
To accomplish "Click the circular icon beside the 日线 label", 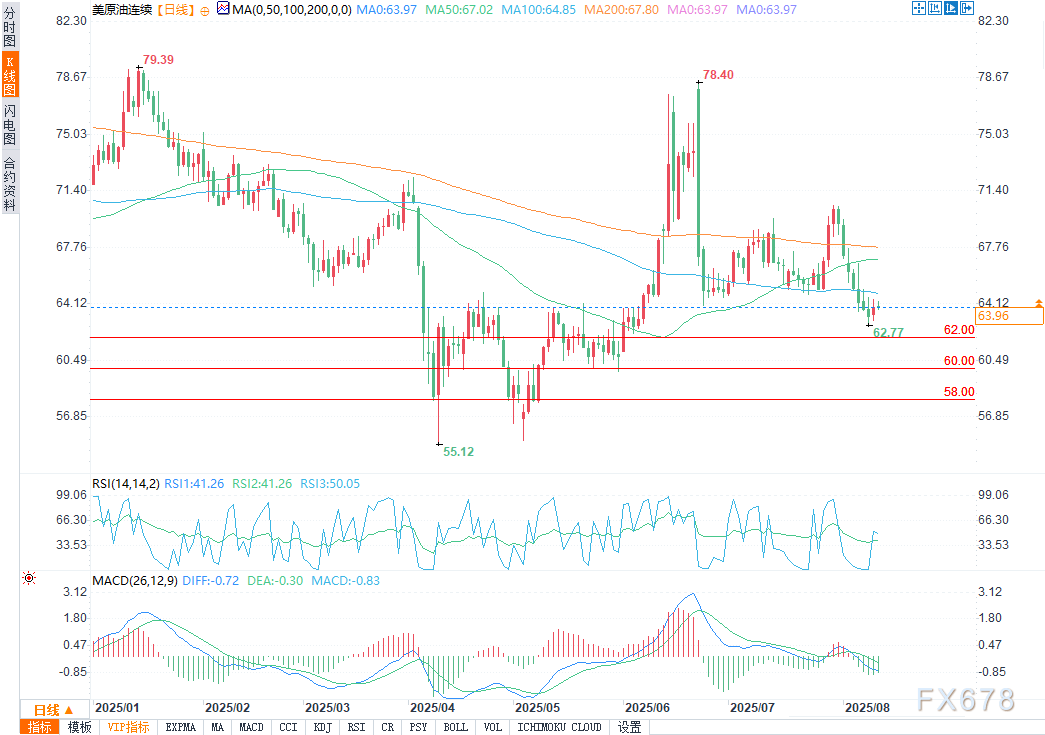I will click(205, 9).
